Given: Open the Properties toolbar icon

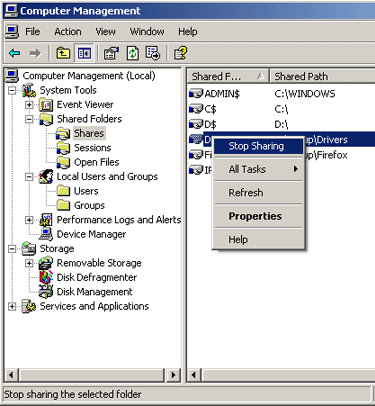Looking at the screenshot, I should pos(111,53).
